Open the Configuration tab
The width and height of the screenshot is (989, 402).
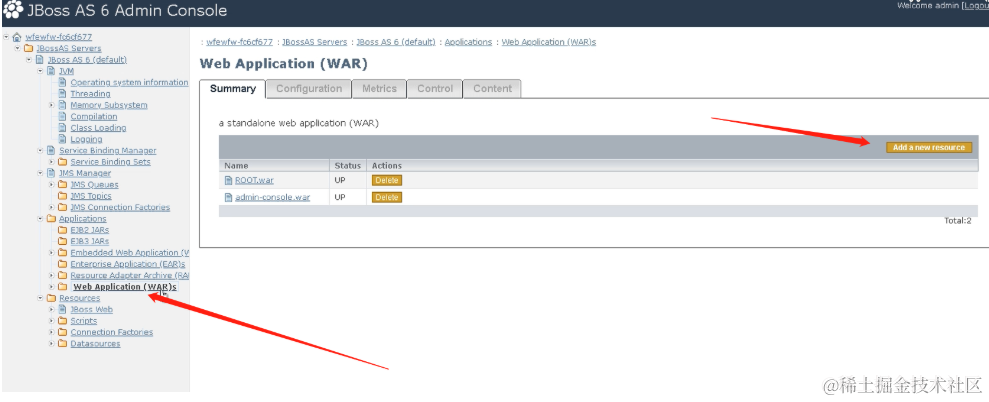click(309, 89)
